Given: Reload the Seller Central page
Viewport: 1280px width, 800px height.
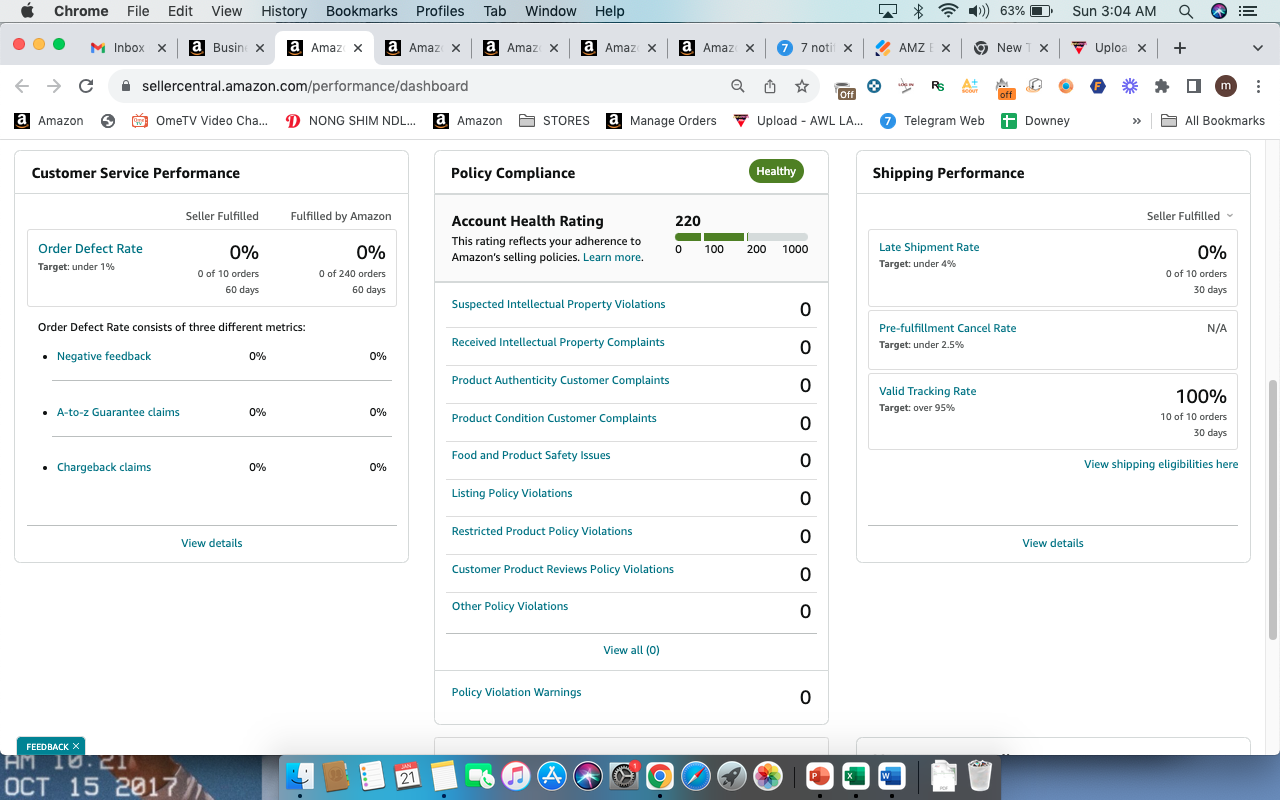Looking at the screenshot, I should pos(86,86).
